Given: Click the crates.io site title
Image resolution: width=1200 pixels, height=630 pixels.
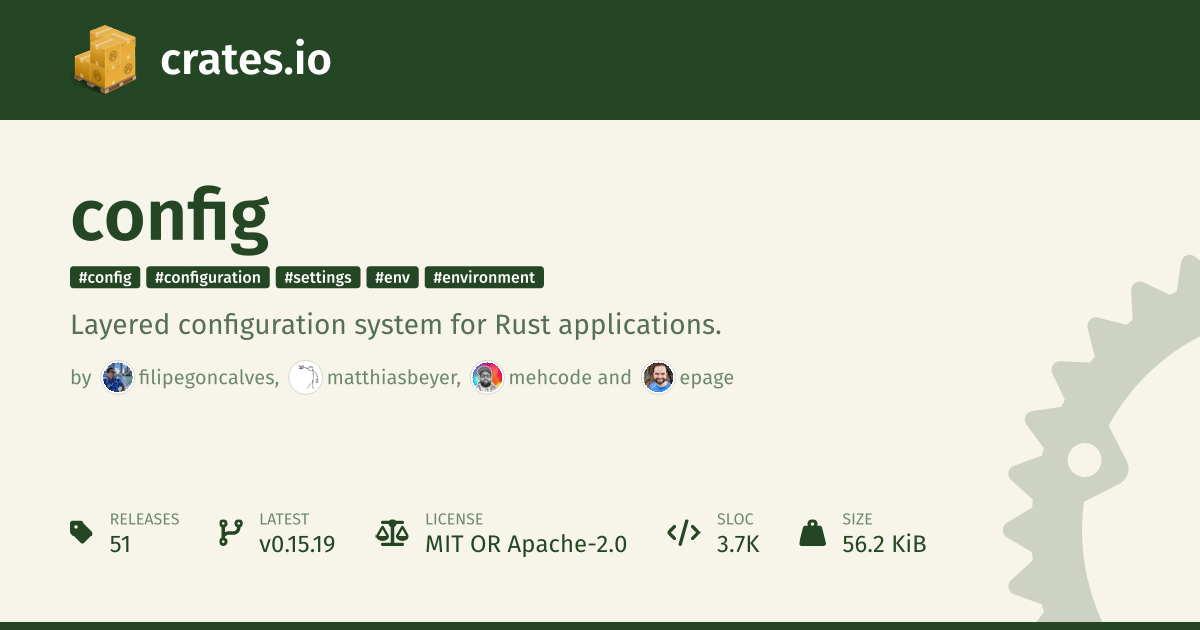Looking at the screenshot, I should tap(245, 60).
